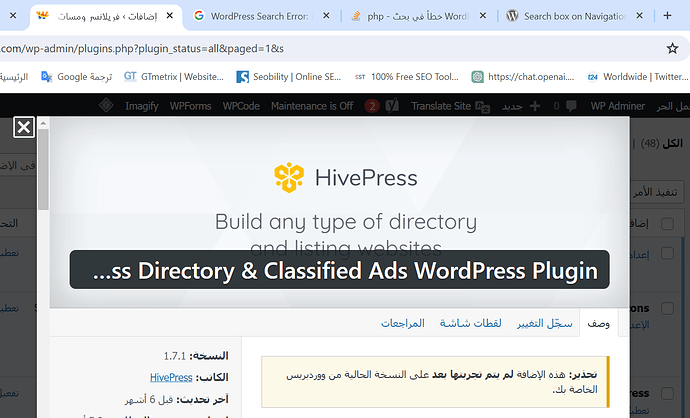Open the HivePress author link
This screenshot has width=690, height=418.
point(171,378)
